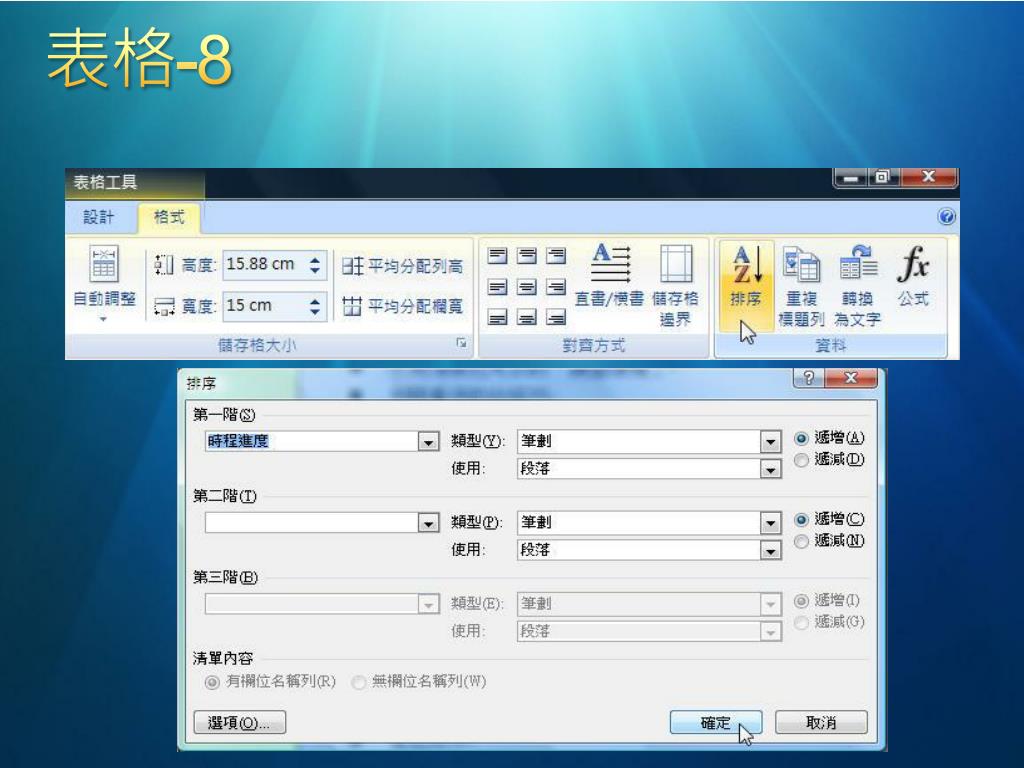Align cell text bottom center
This screenshot has height=768, width=1024.
[526, 318]
